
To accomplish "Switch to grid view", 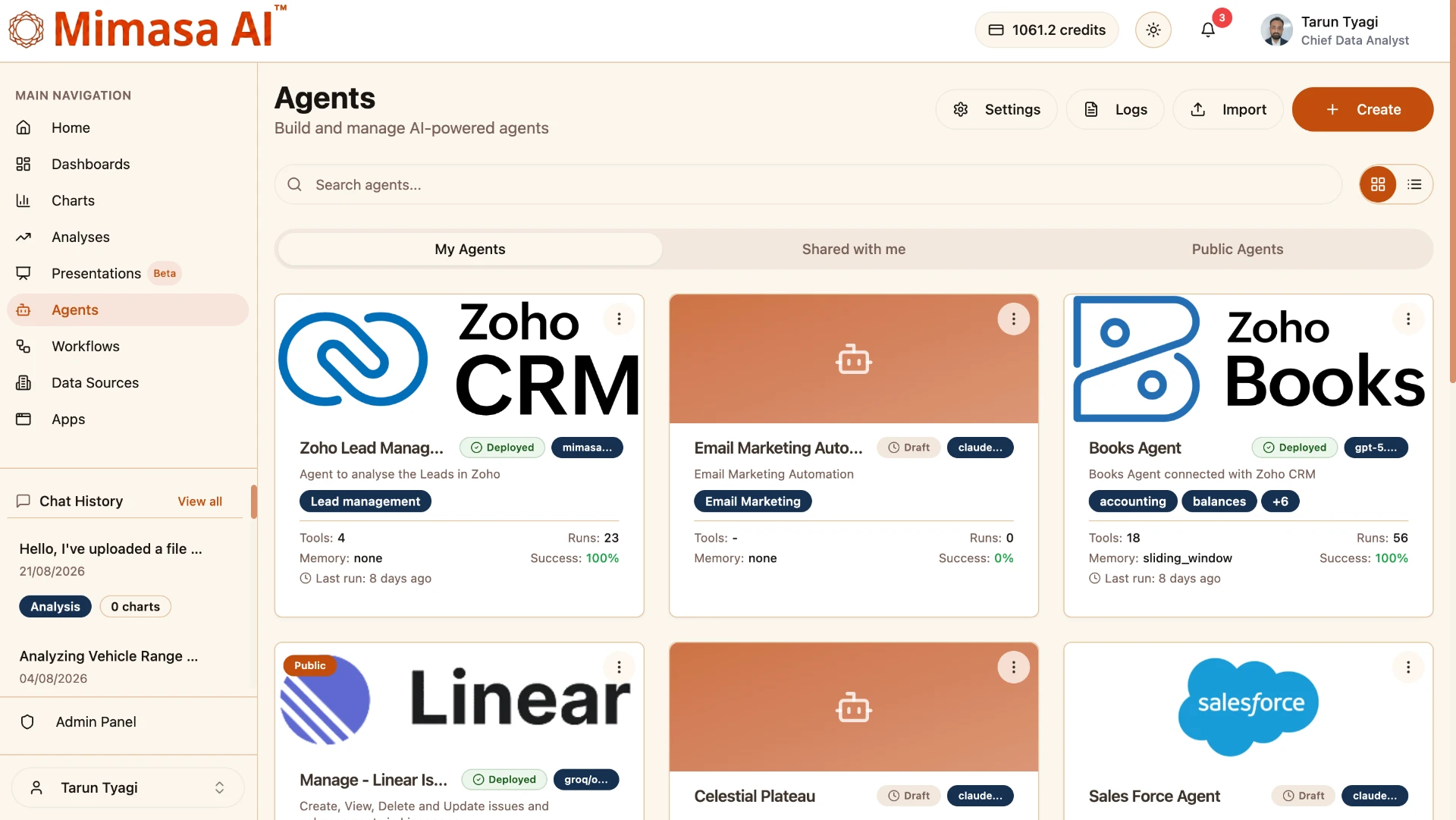I will click(1378, 184).
